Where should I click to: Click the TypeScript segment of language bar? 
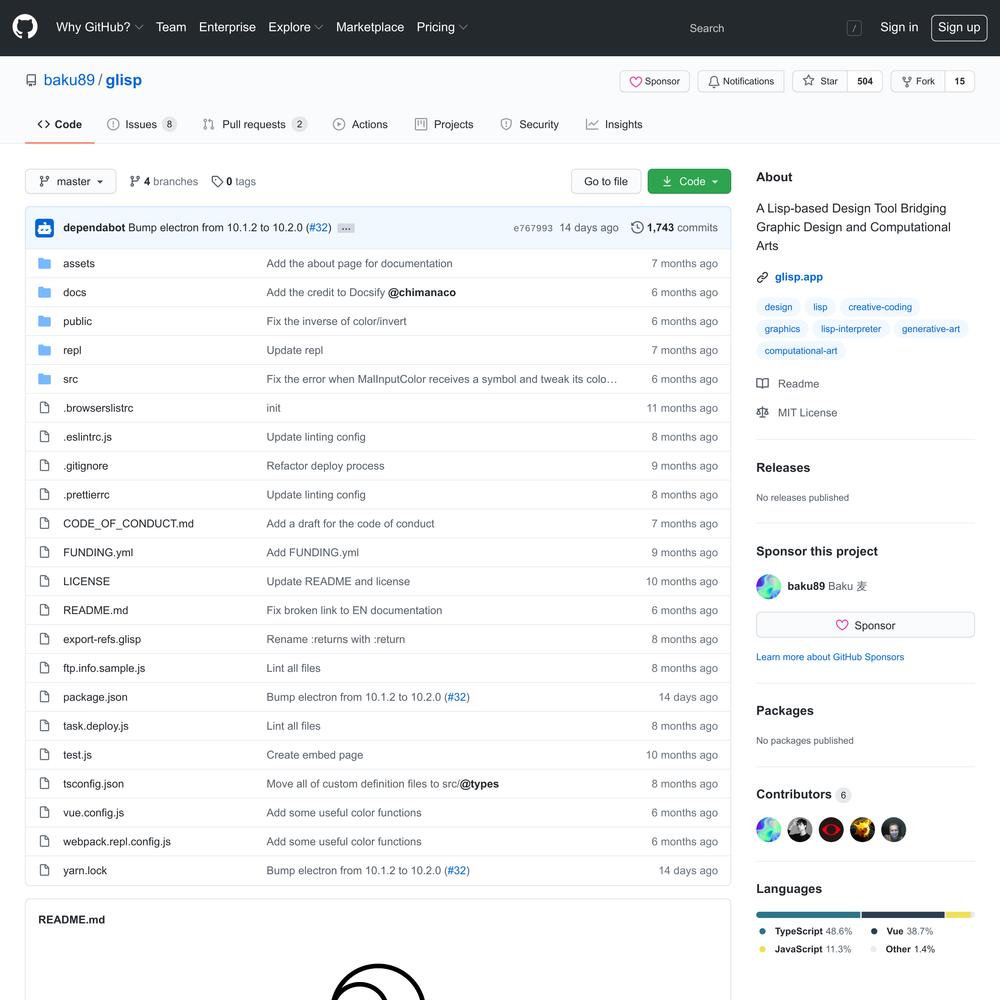tap(807, 915)
